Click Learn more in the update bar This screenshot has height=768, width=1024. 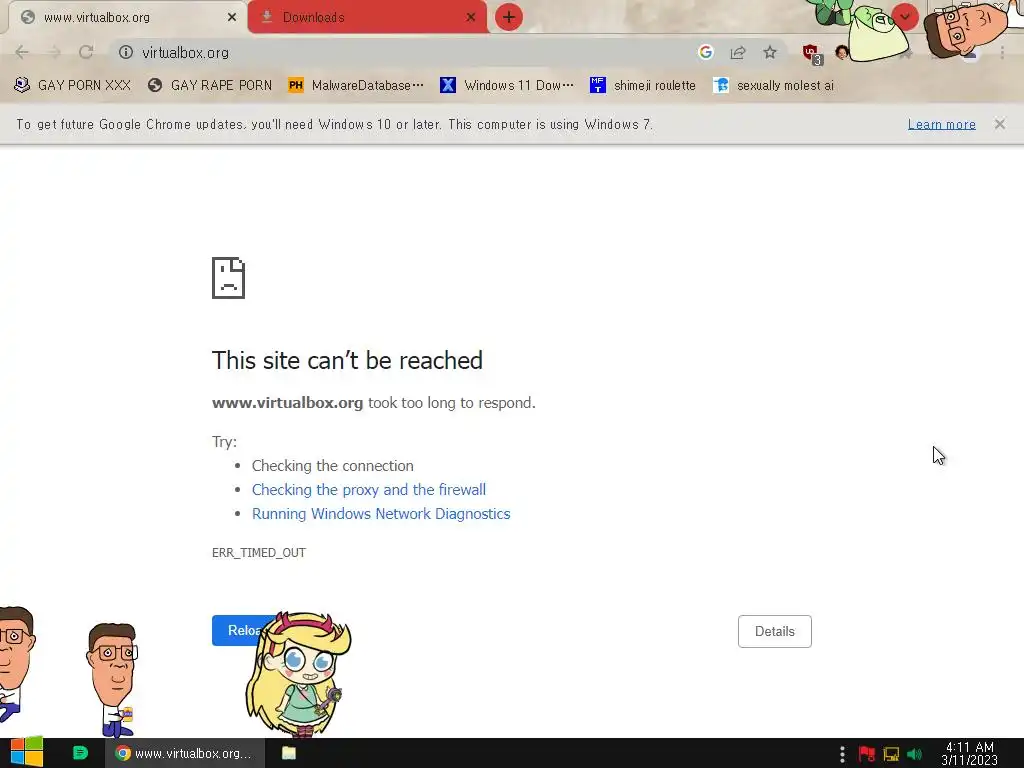coord(942,124)
